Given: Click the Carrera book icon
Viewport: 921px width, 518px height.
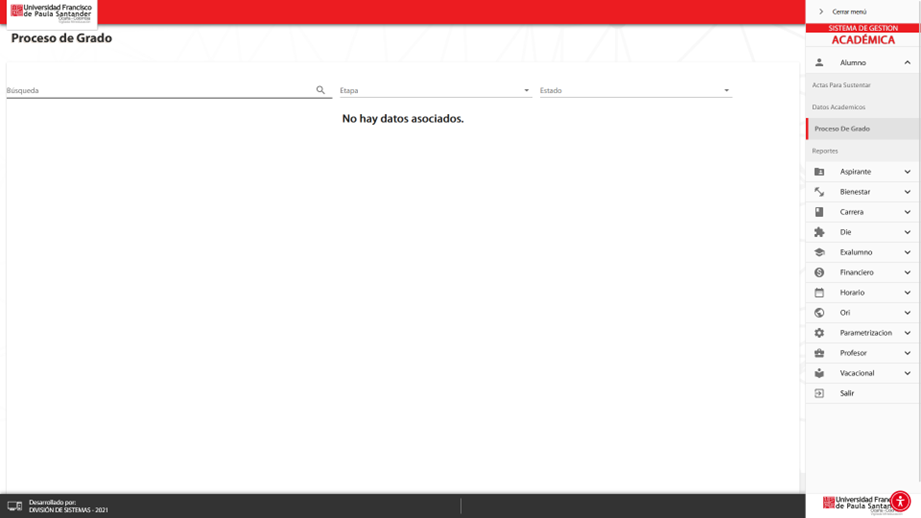Looking at the screenshot, I should coord(819,212).
